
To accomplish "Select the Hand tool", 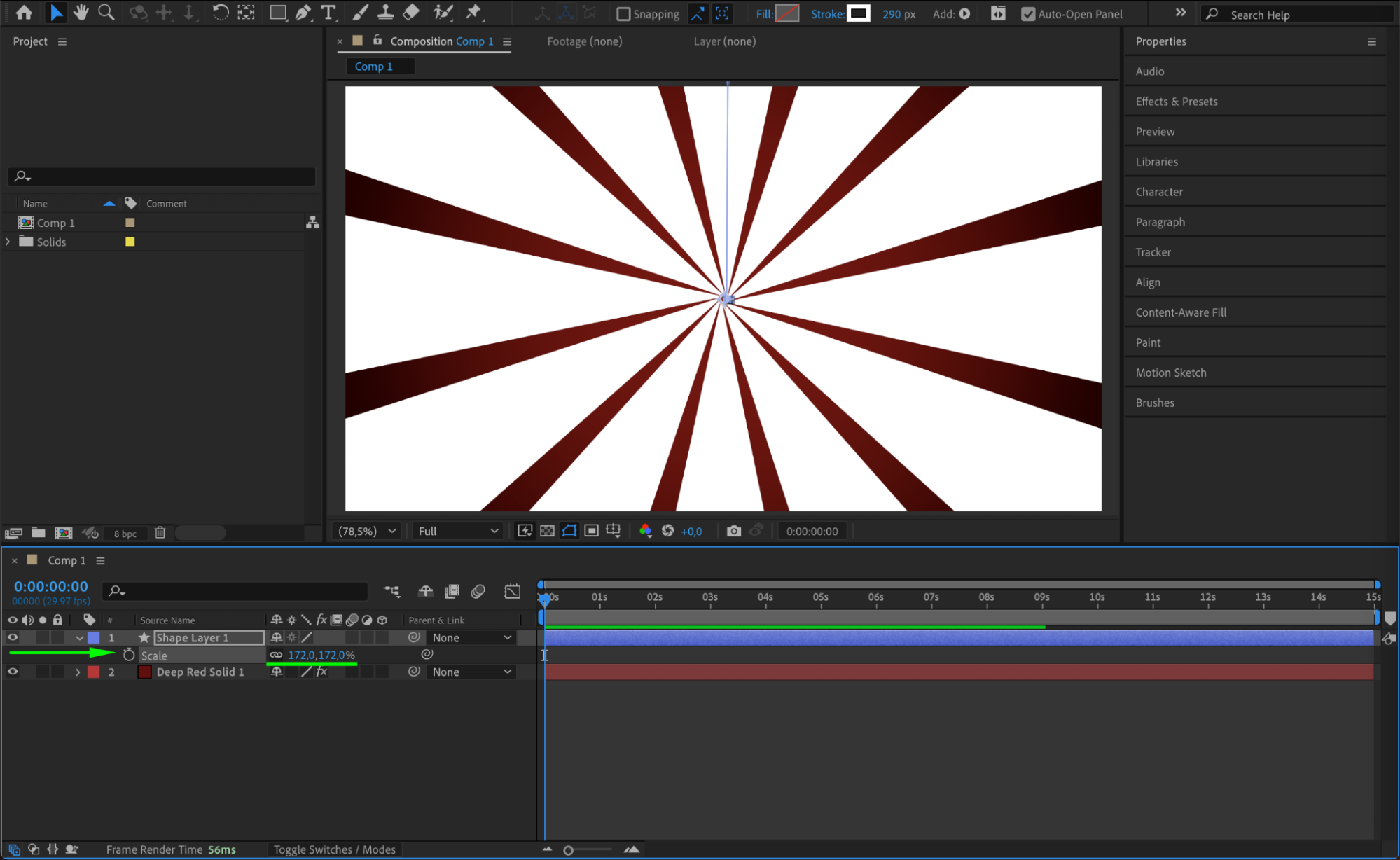I will click(81, 13).
